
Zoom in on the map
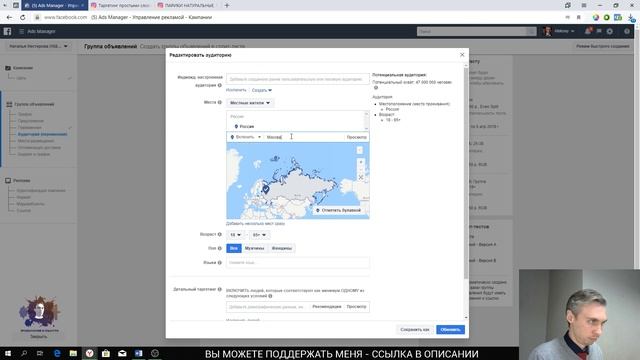[x=360, y=162]
